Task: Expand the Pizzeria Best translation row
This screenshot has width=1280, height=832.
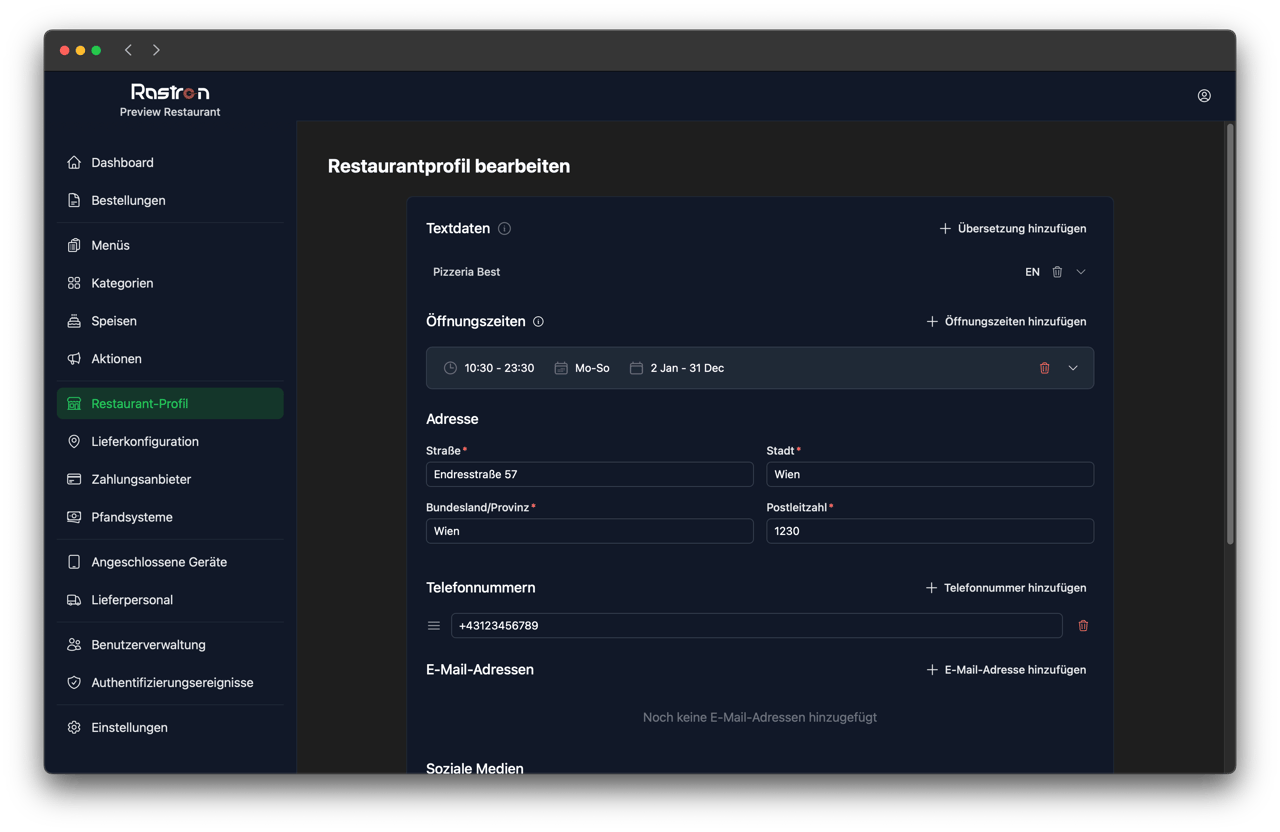Action: pyautogui.click(x=1081, y=272)
